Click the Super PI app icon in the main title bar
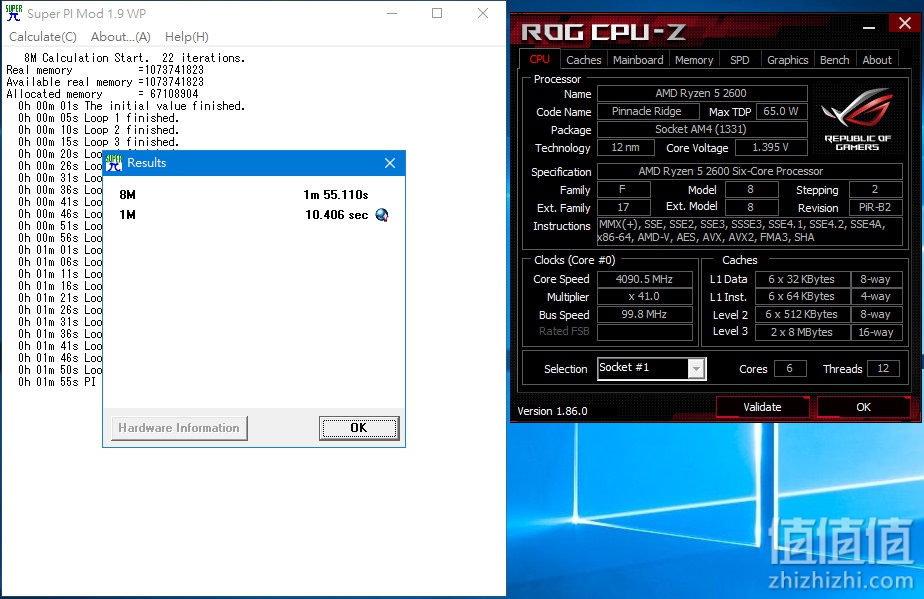 pyautogui.click(x=14, y=13)
